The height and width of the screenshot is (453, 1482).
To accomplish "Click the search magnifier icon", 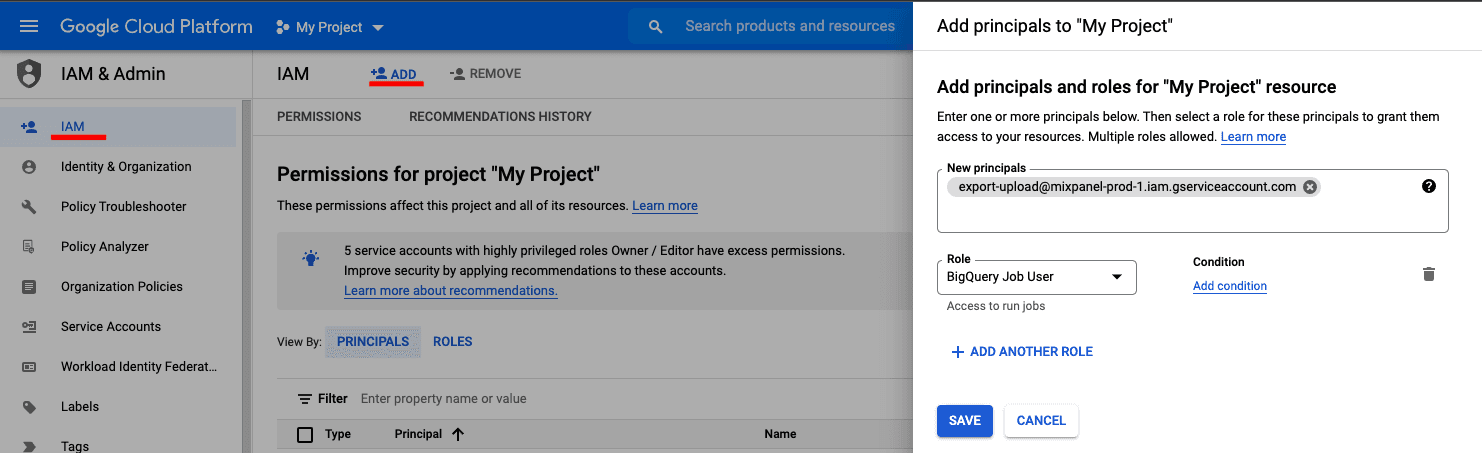I will click(x=656, y=27).
